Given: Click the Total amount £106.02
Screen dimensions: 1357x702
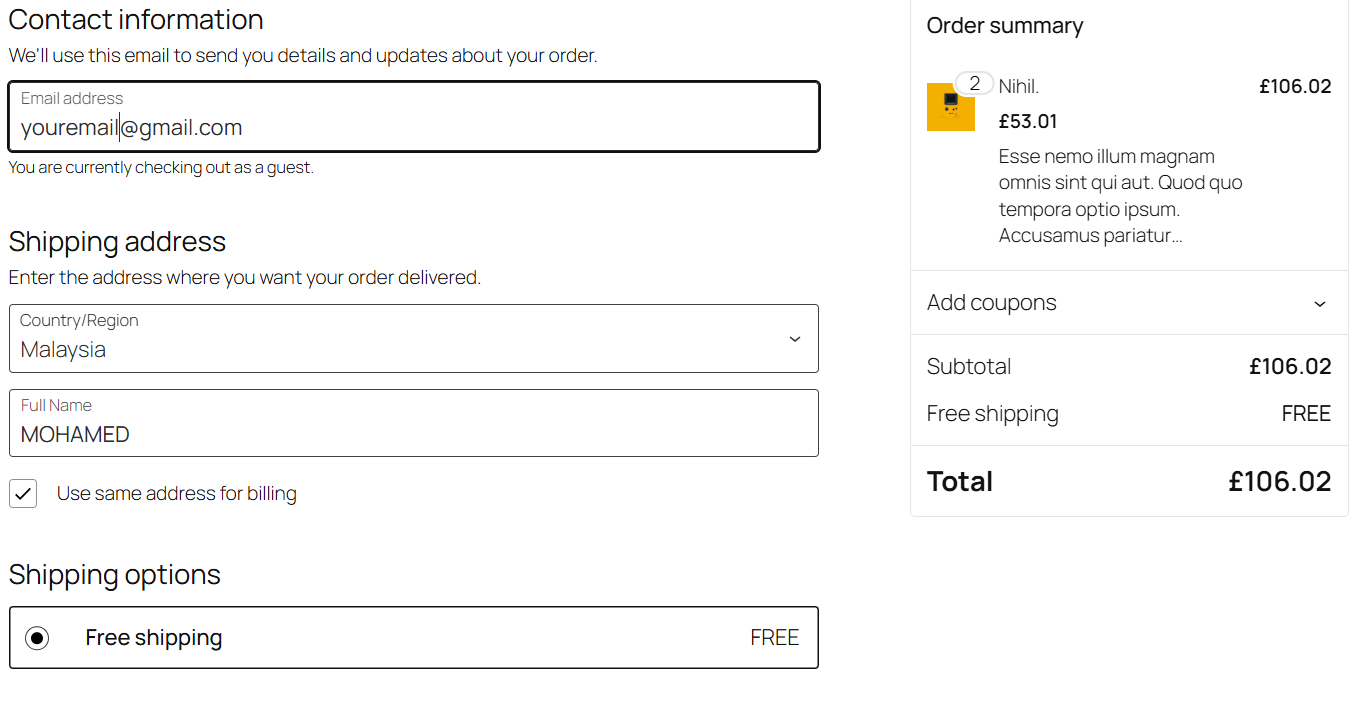Looking at the screenshot, I should 1278,481.
